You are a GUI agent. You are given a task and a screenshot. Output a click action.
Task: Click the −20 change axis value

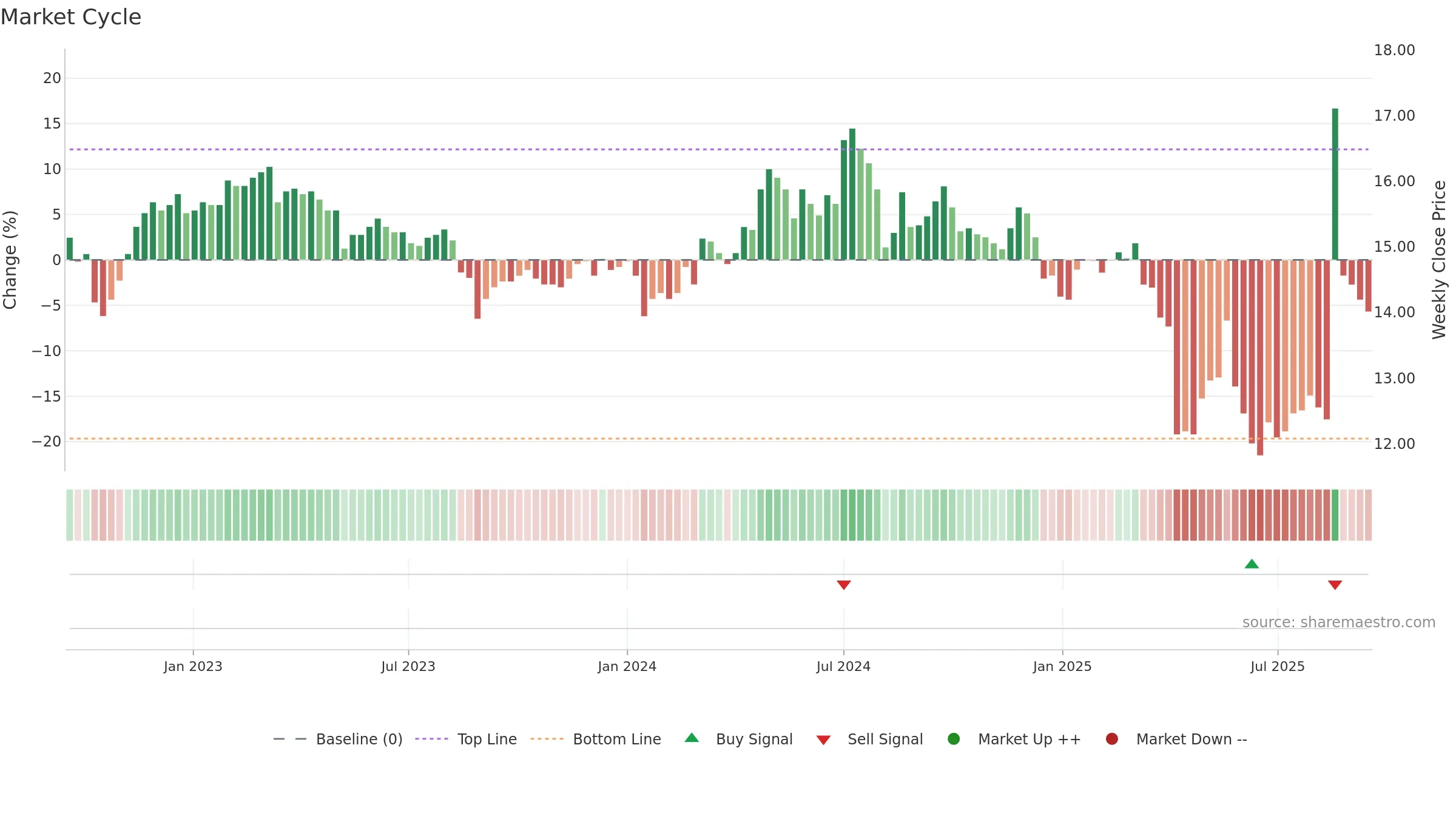[x=47, y=442]
